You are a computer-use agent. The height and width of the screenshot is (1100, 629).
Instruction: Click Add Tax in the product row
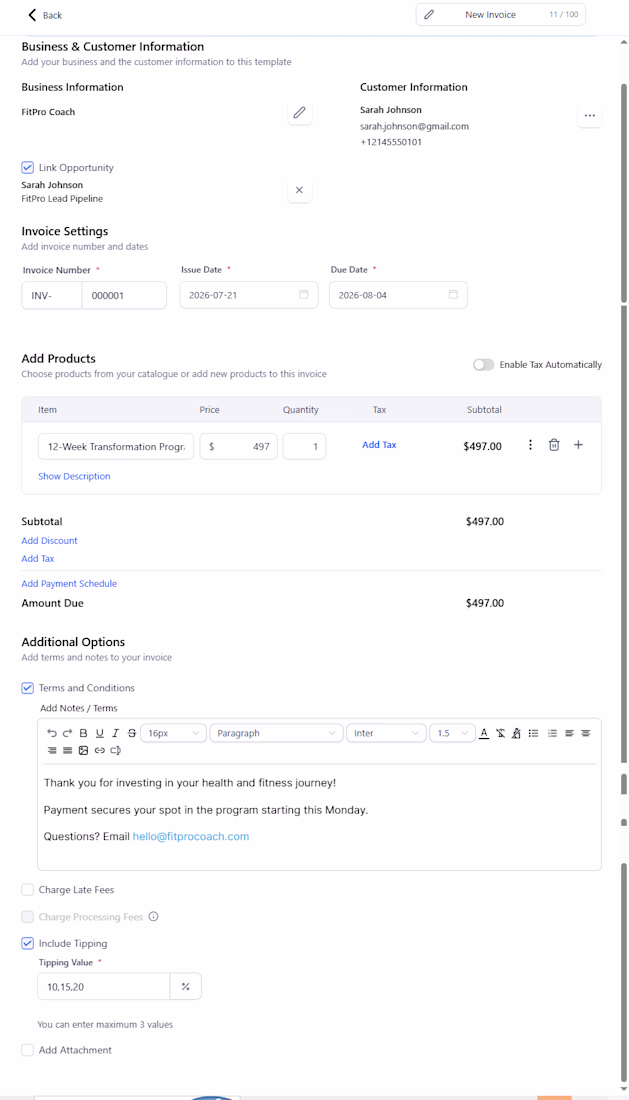tap(379, 445)
